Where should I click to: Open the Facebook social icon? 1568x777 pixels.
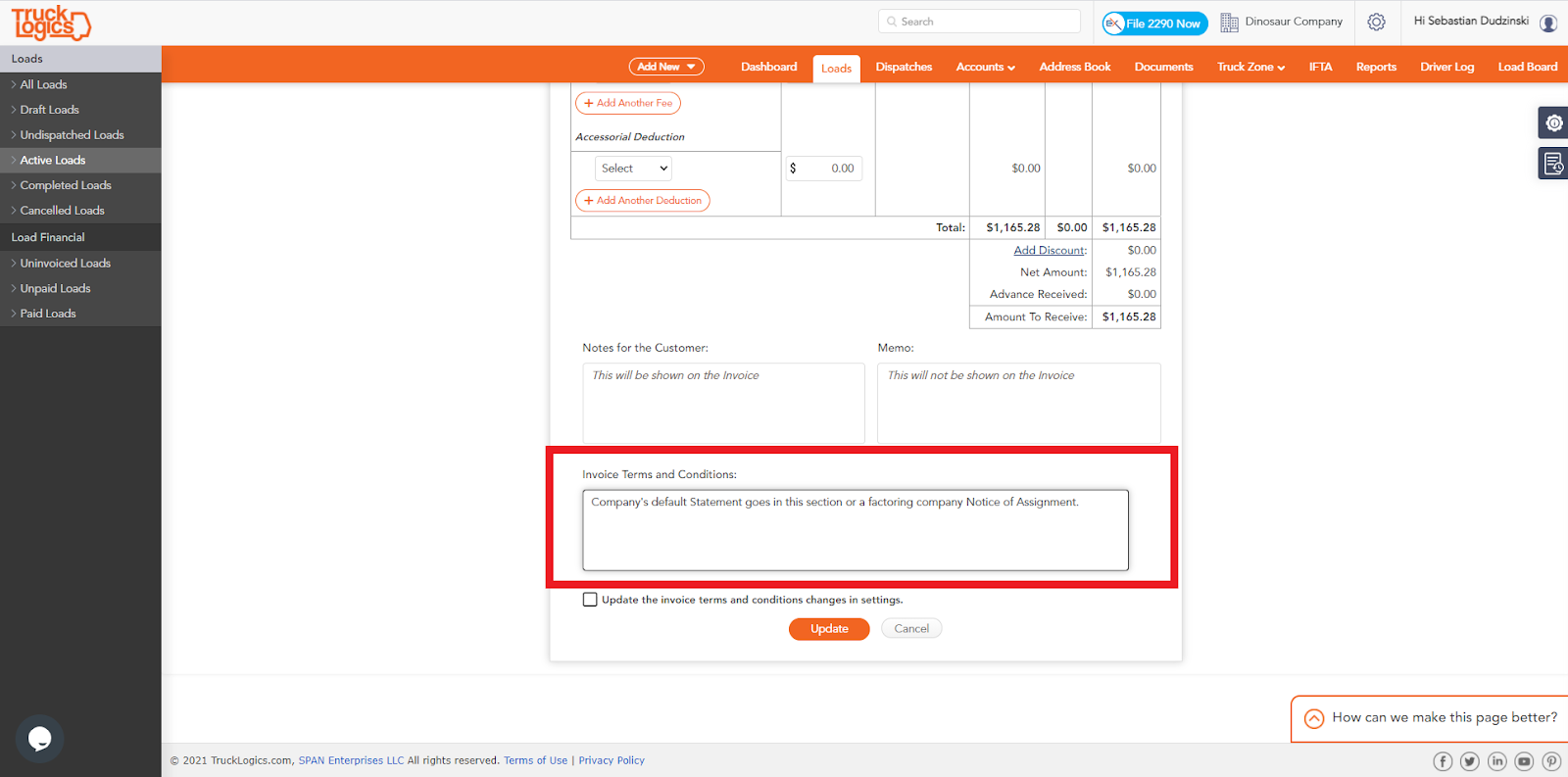point(1443,761)
